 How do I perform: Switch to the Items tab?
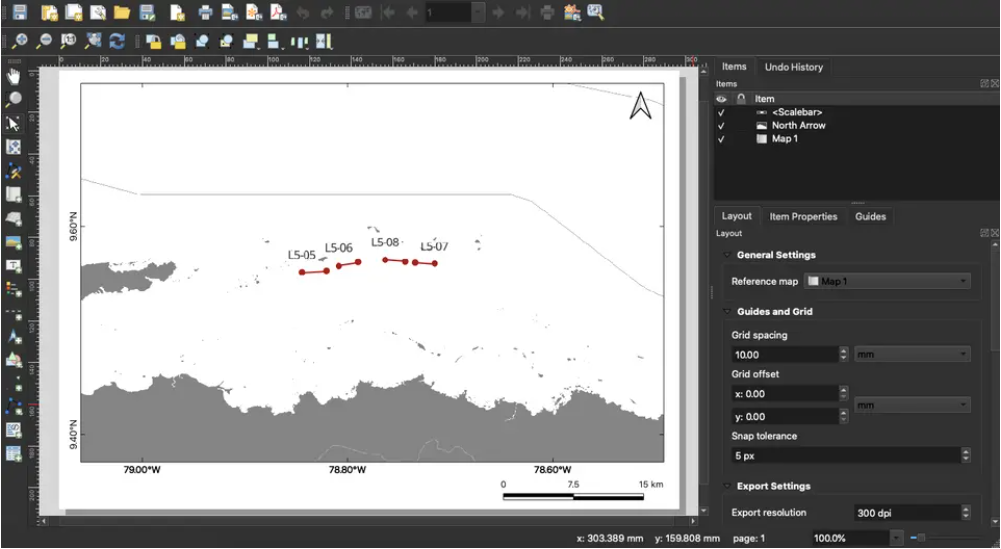click(734, 66)
